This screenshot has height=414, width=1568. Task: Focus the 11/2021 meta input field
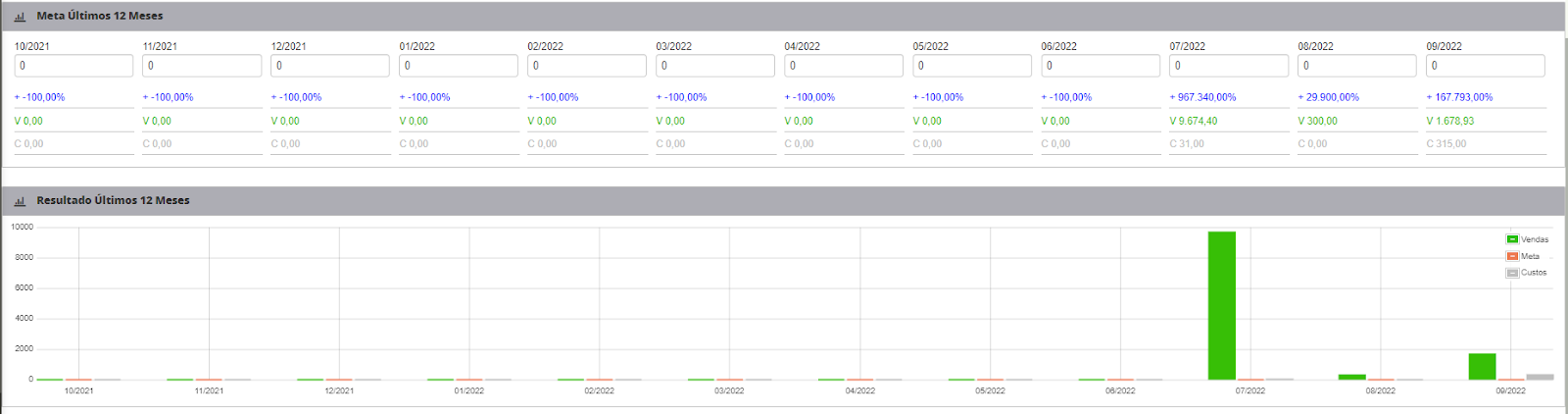pos(202,66)
